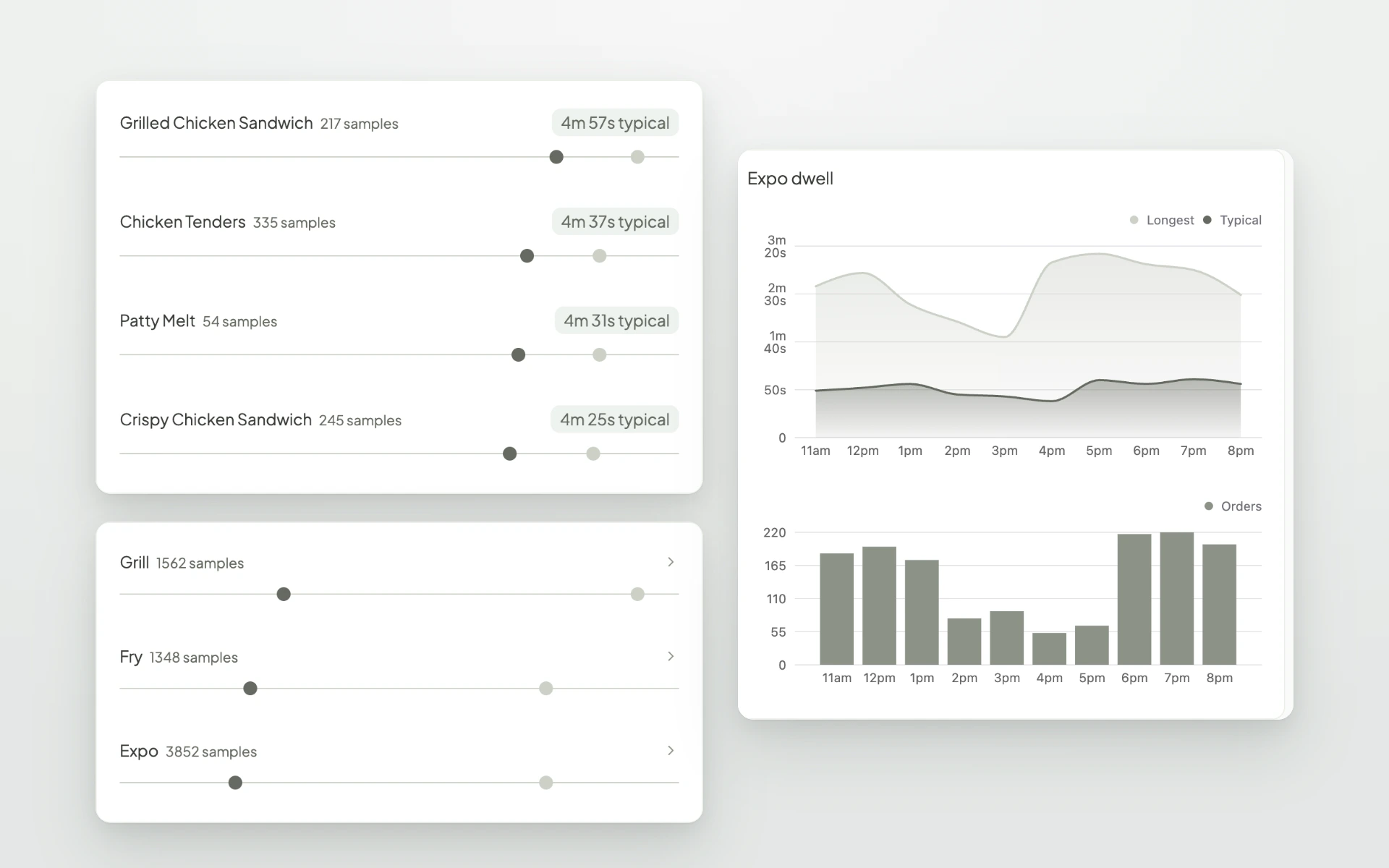
Task: Click the Grill row light longest dot
Action: tap(637, 594)
